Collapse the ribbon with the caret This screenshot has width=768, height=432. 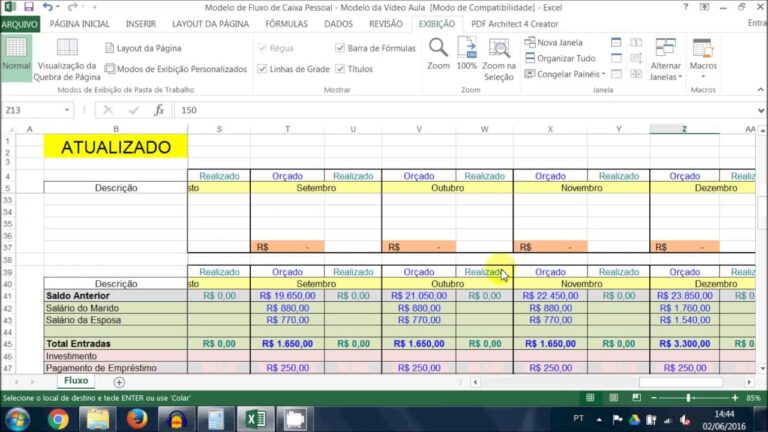(760, 90)
